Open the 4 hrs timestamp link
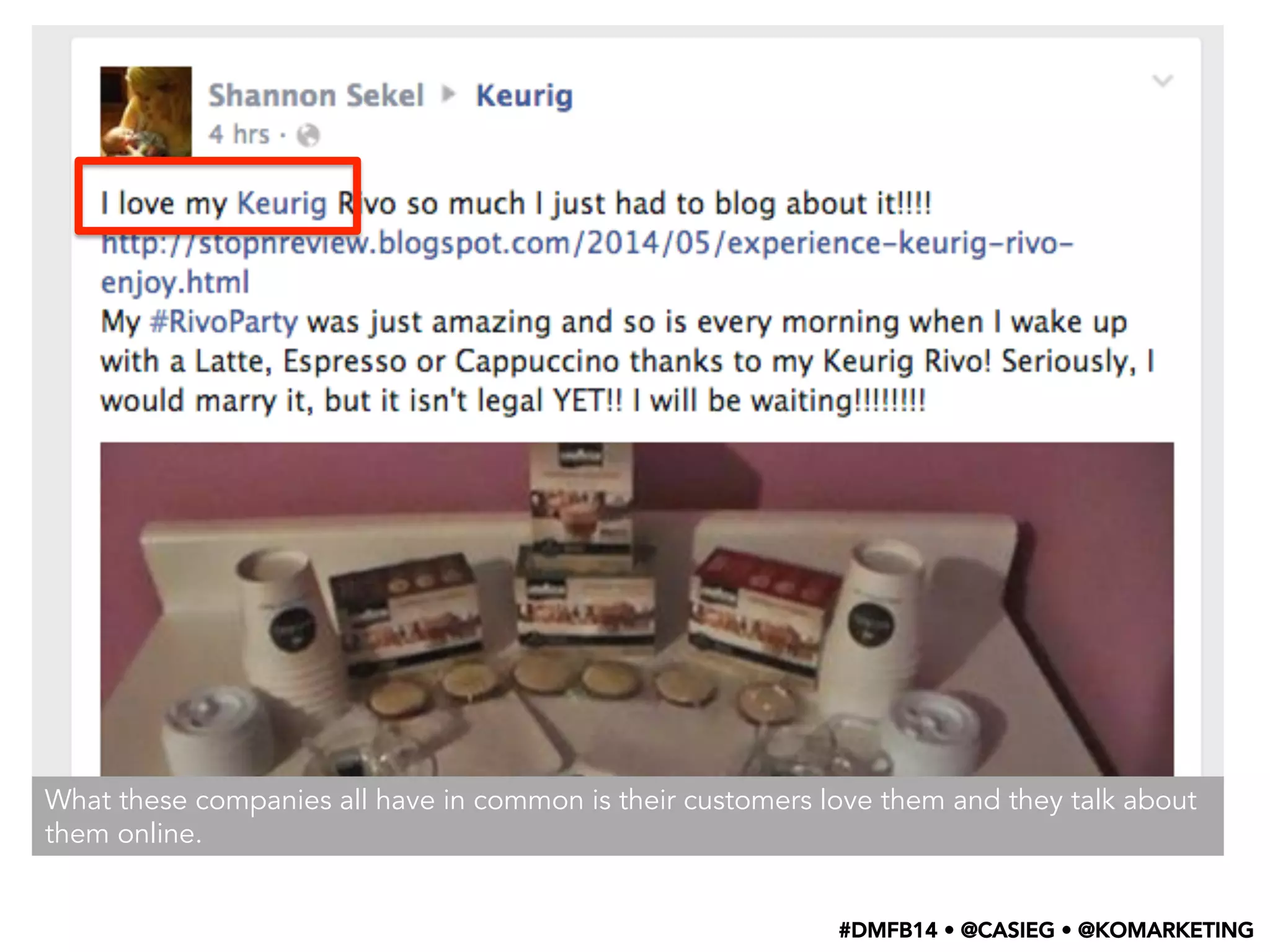1270x952 pixels. tap(239, 134)
